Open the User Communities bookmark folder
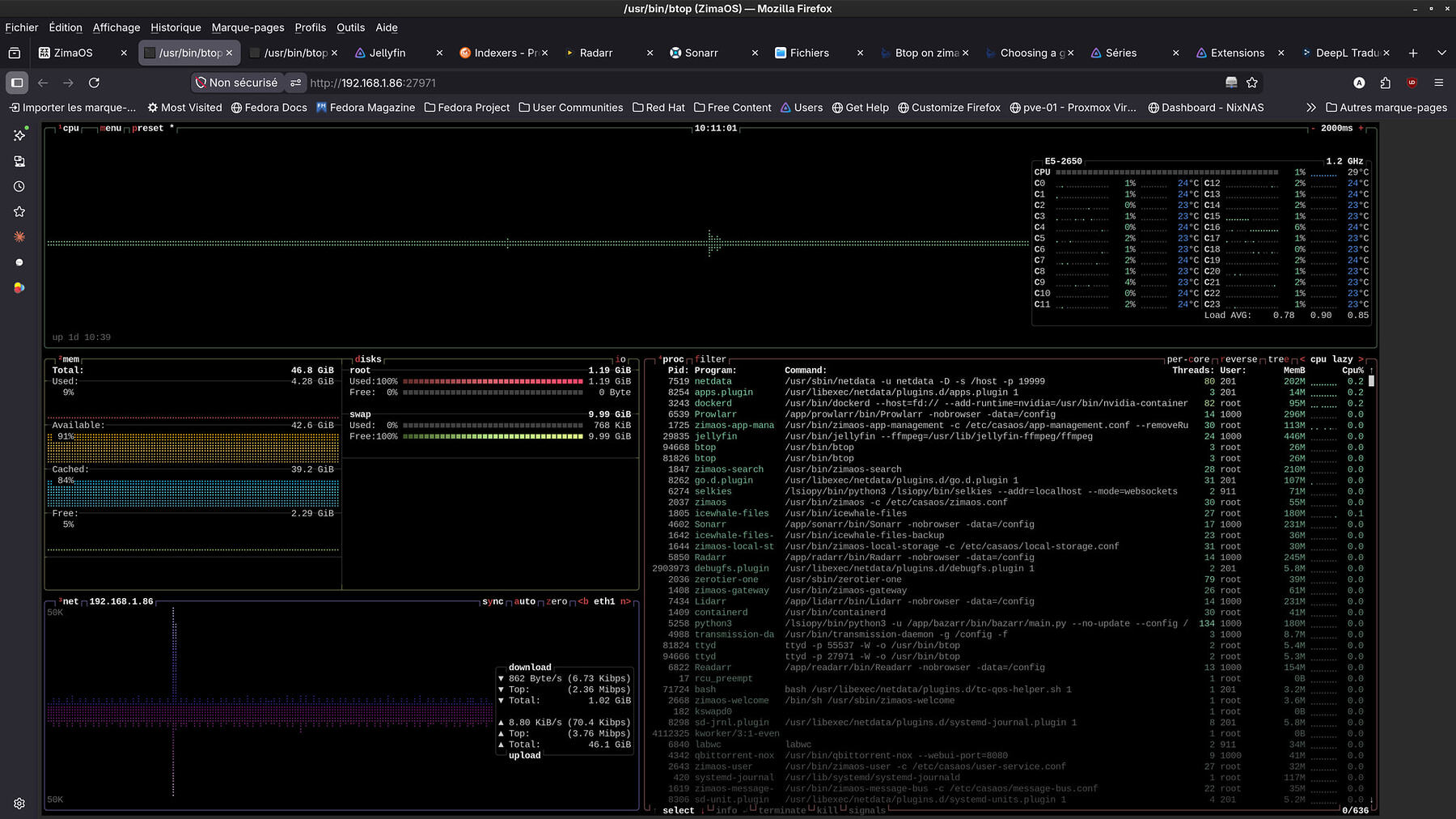The image size is (1456, 819). click(x=571, y=108)
